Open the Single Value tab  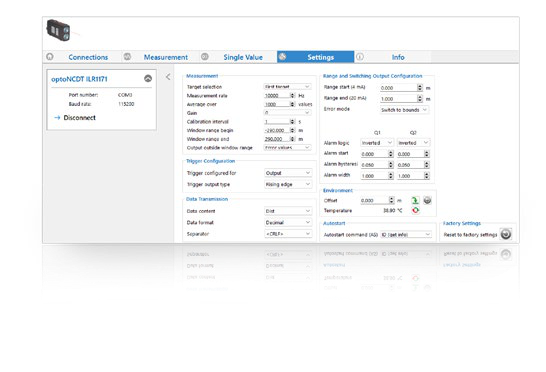(x=243, y=57)
